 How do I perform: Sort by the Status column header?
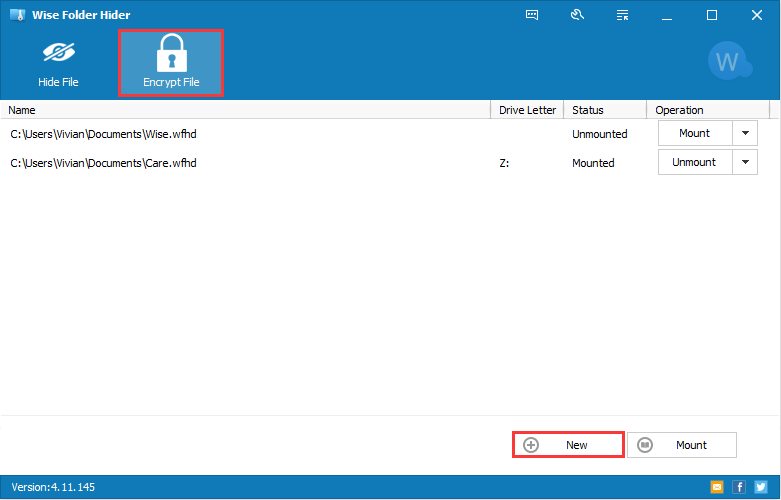coord(605,110)
